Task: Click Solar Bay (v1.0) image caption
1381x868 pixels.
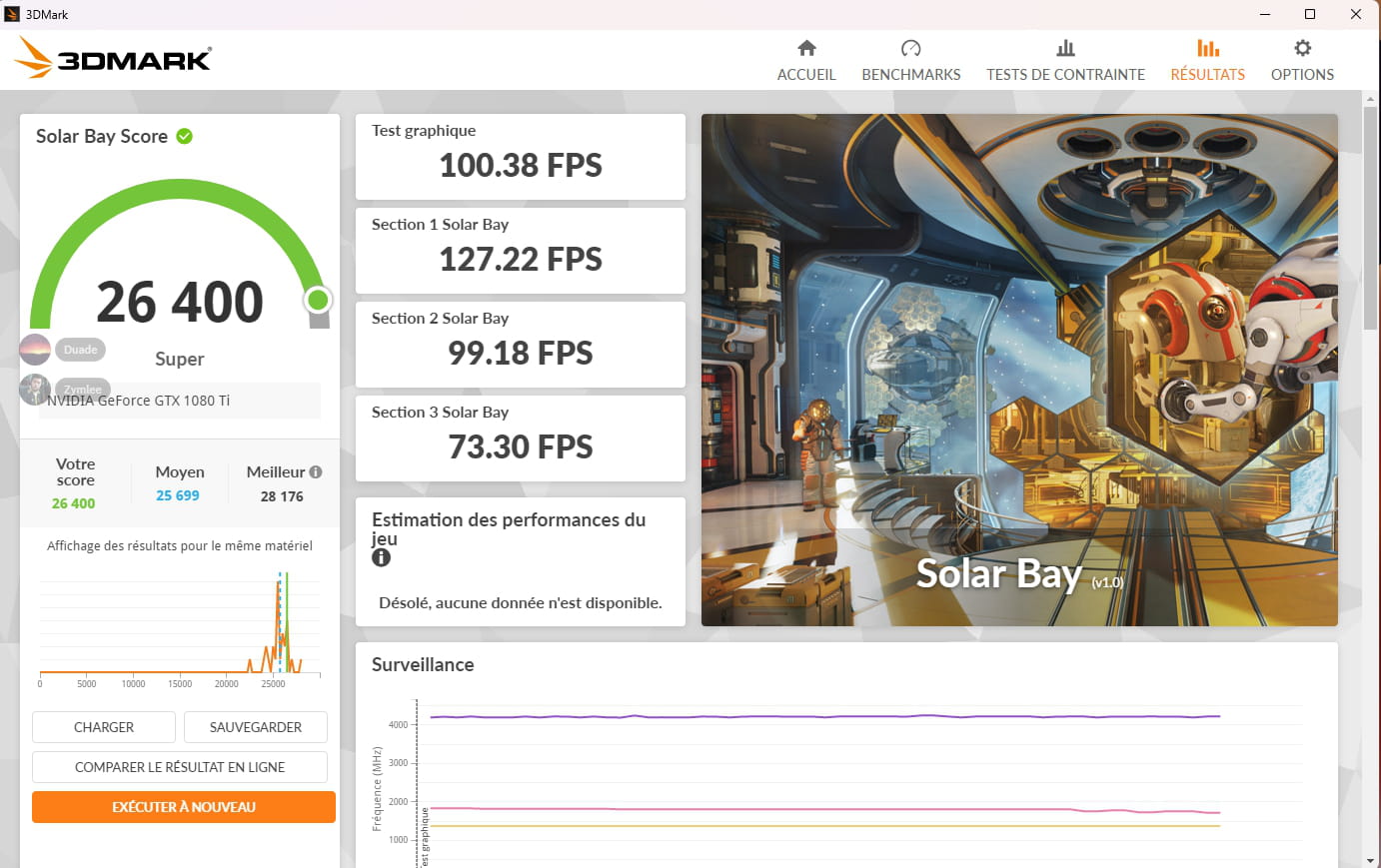Action: [1019, 574]
